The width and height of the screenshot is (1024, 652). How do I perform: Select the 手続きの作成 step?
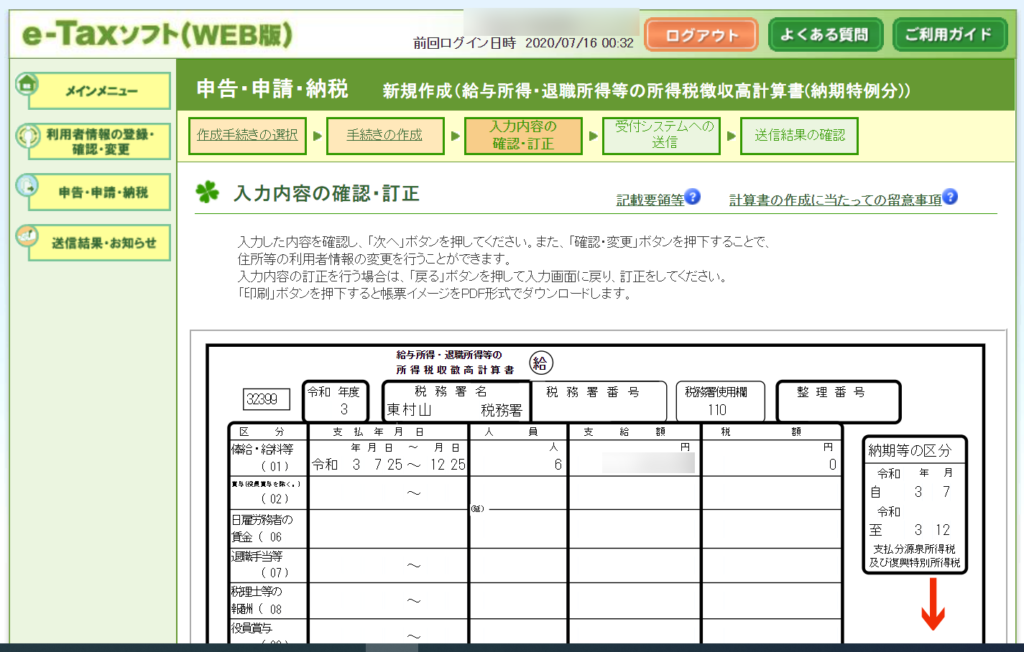(x=384, y=135)
